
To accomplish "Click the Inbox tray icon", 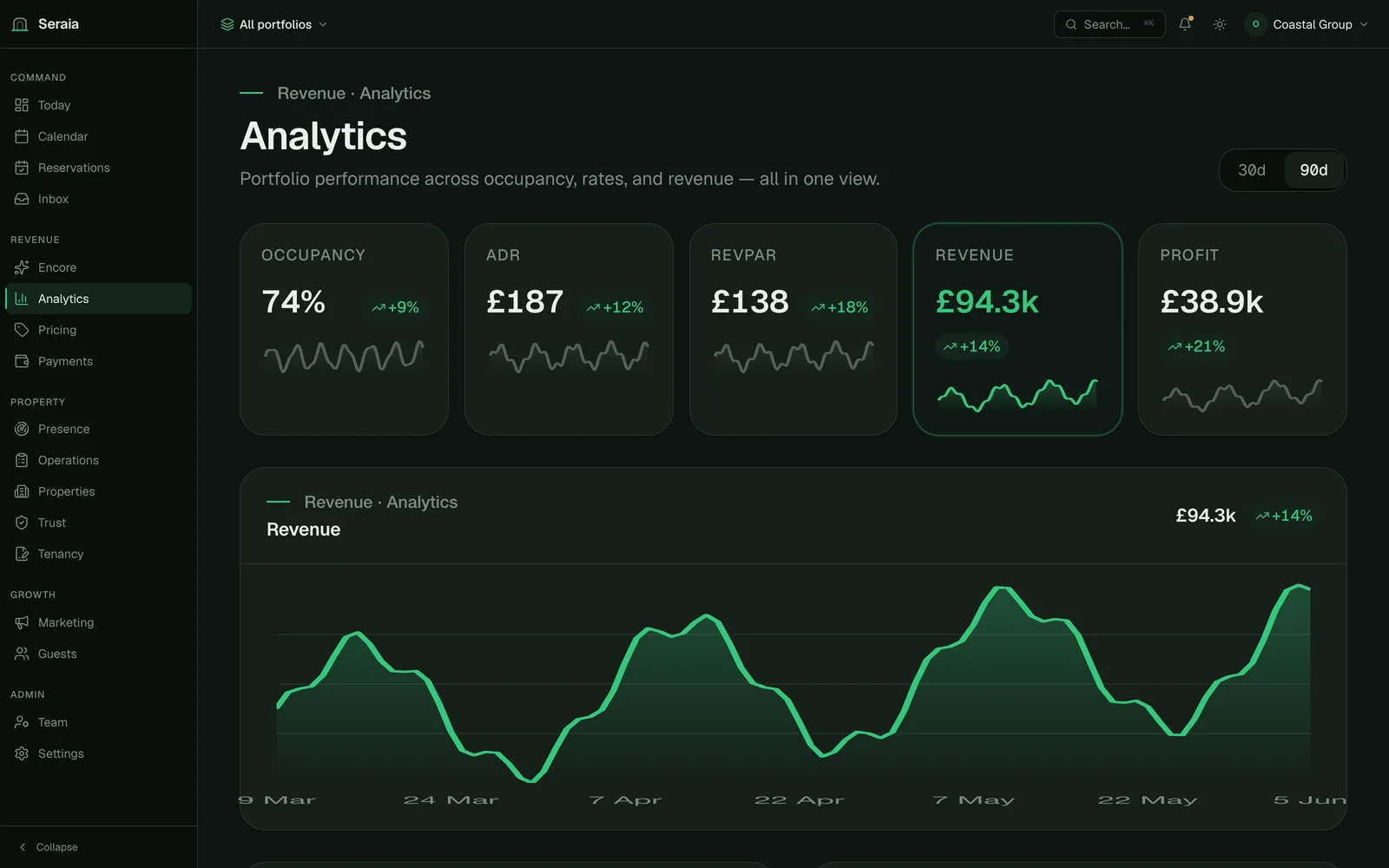I will (x=22, y=199).
